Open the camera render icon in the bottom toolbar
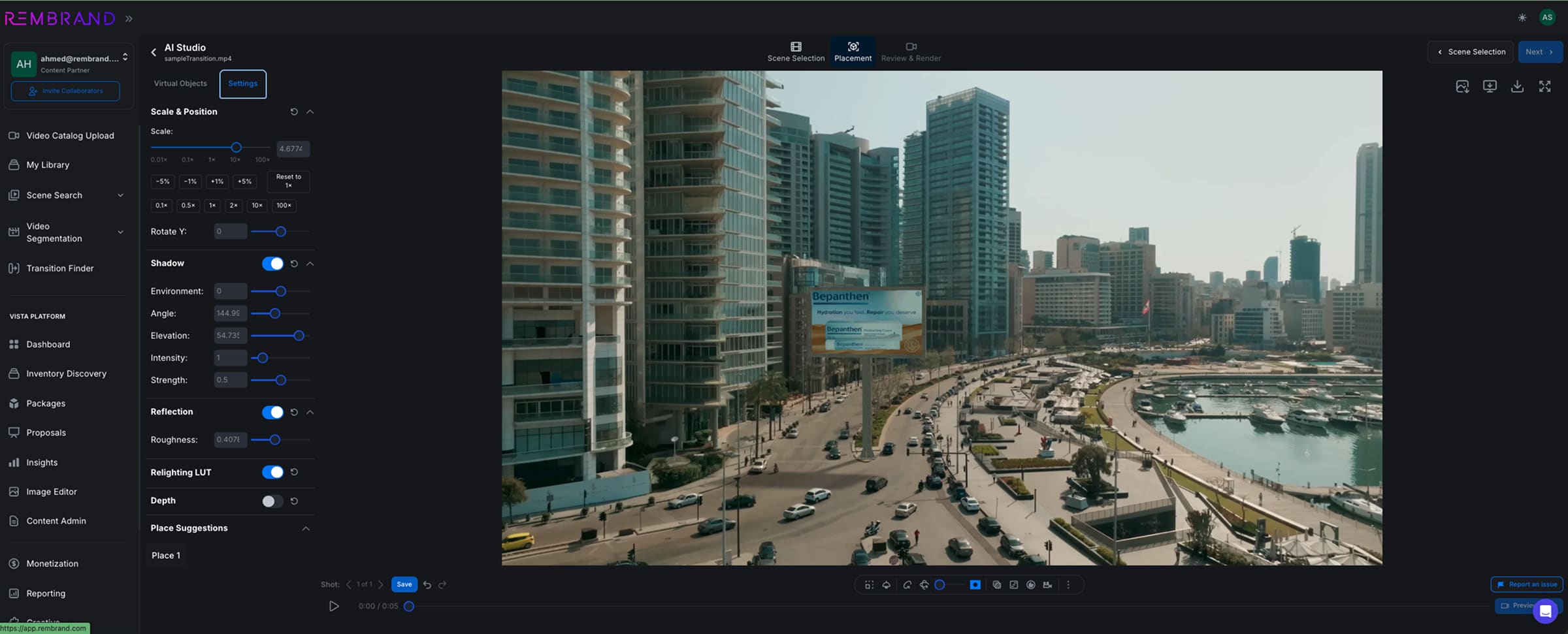Viewport: 1568px width, 634px height. pos(1048,584)
